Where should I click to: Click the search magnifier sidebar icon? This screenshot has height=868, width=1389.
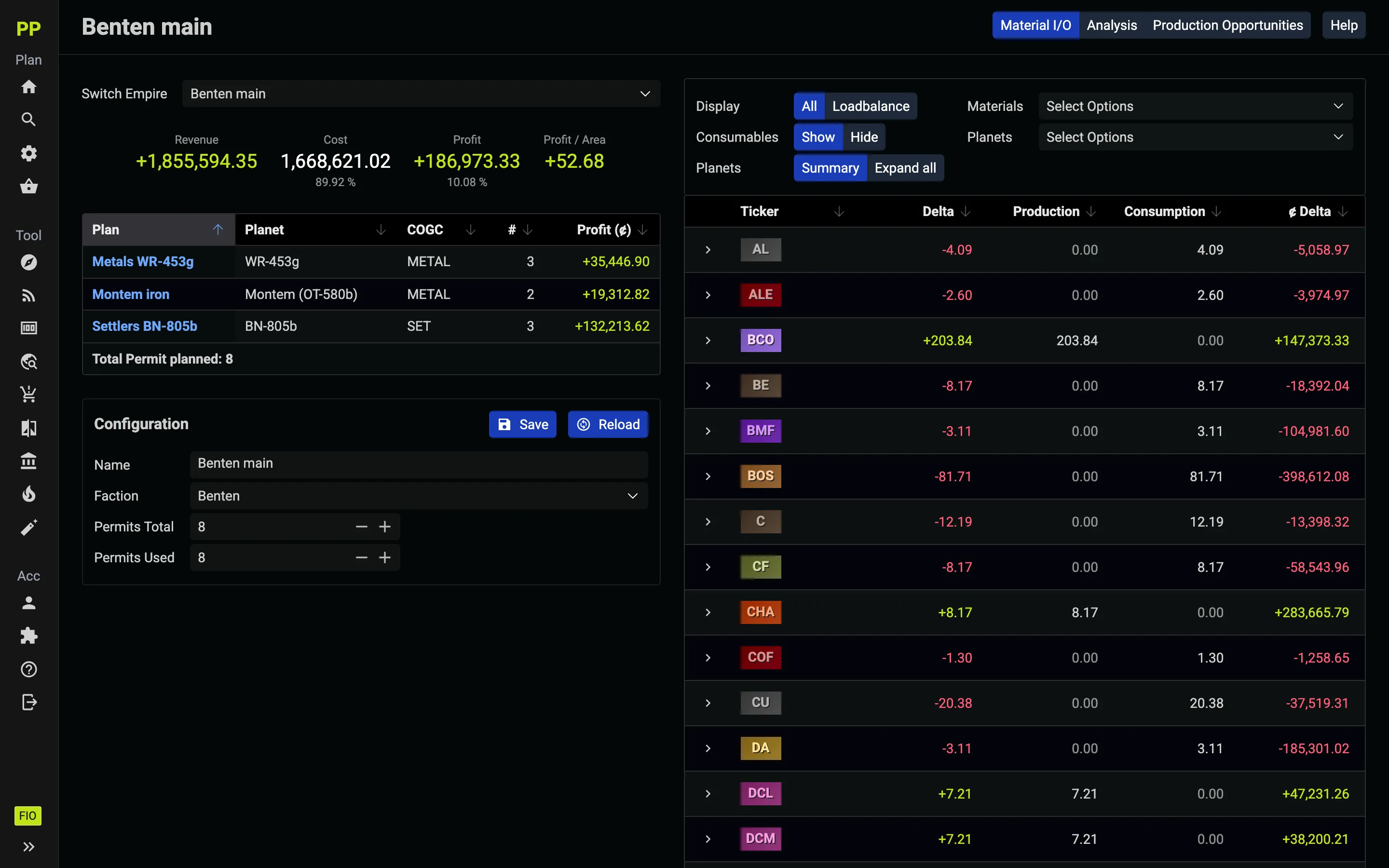(x=29, y=120)
